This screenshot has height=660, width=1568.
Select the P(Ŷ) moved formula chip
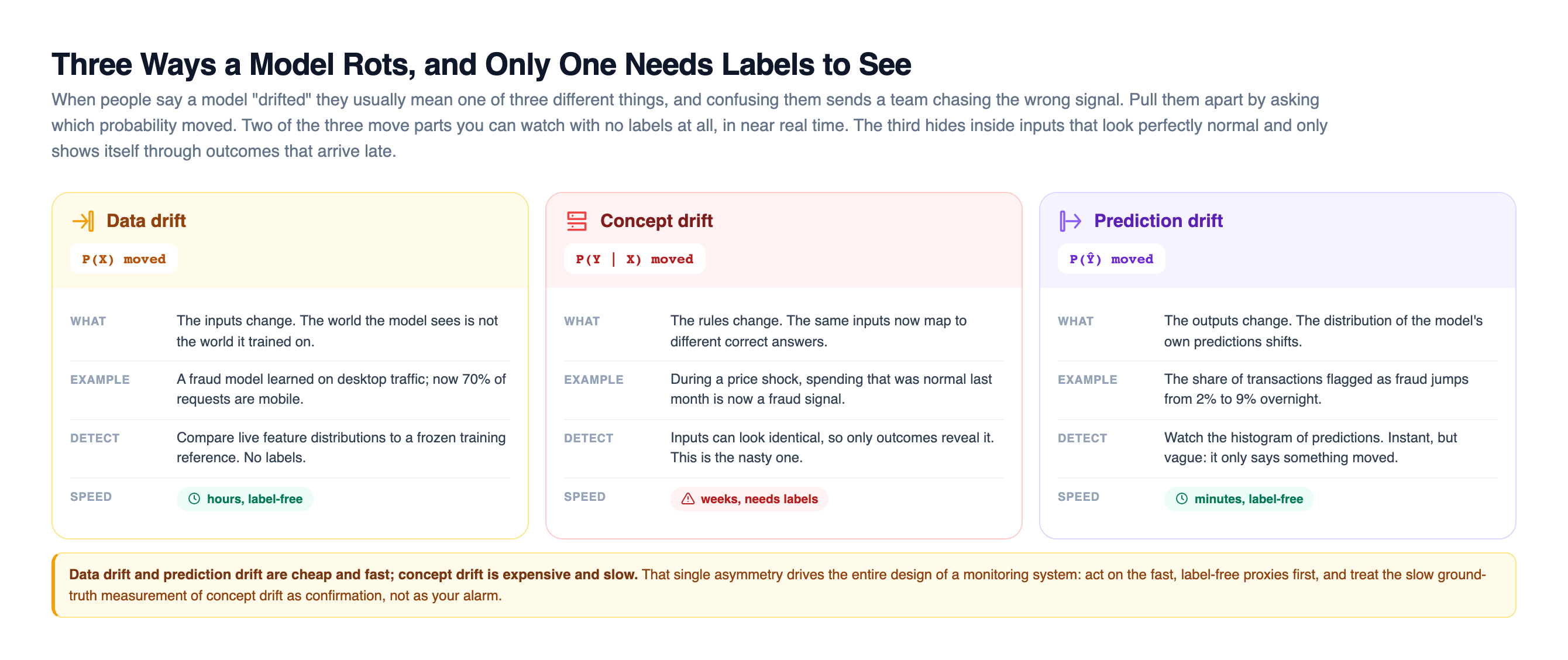[1111, 259]
